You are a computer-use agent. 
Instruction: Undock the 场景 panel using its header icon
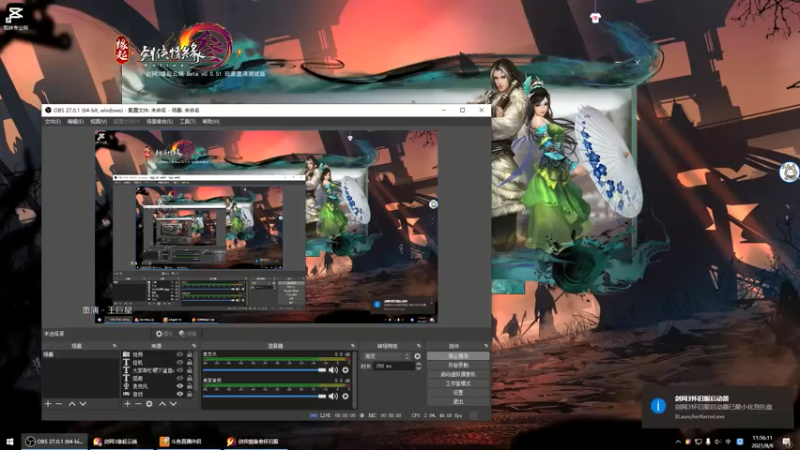click(114, 346)
